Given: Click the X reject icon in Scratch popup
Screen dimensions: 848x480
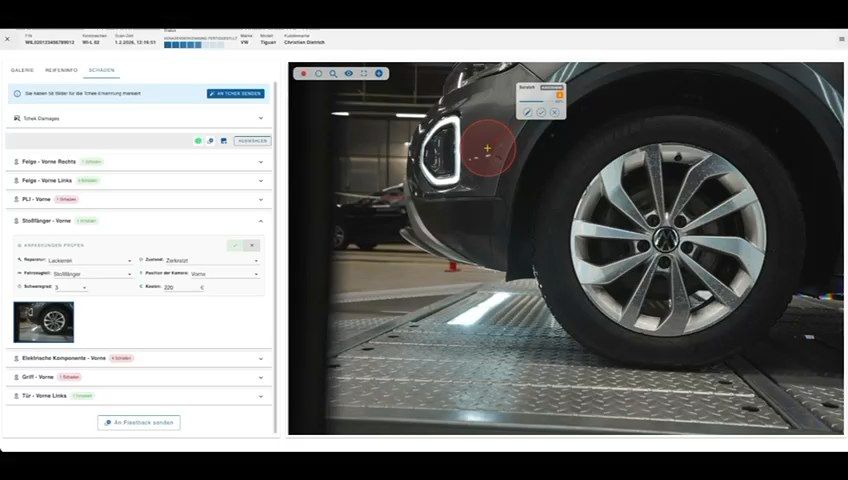Looking at the screenshot, I should coord(554,112).
